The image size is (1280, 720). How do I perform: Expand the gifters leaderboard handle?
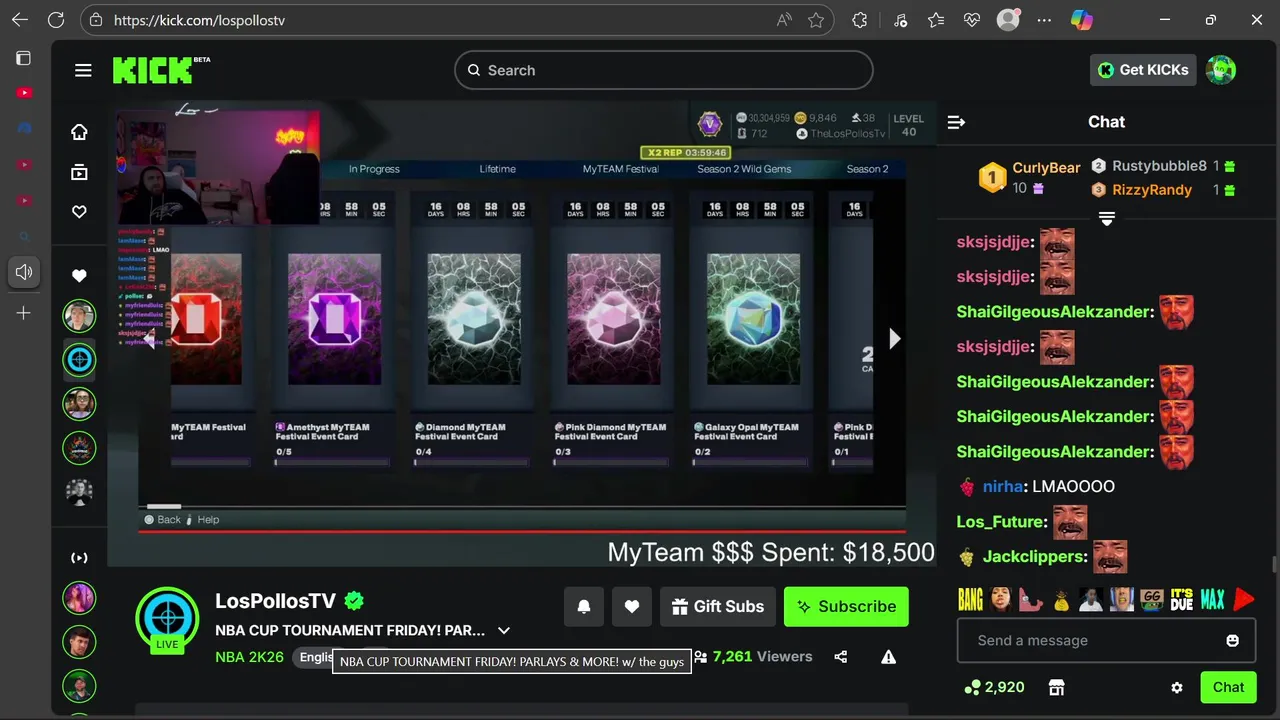(1107, 218)
